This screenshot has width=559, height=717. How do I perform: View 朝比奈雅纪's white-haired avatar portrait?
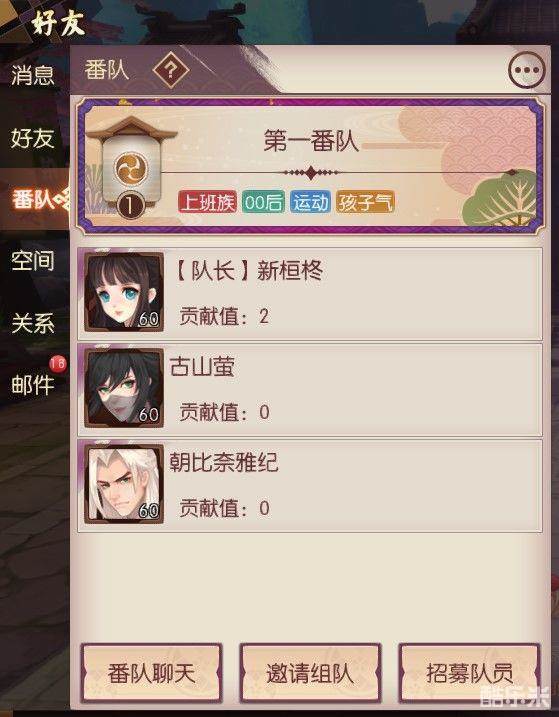point(124,484)
